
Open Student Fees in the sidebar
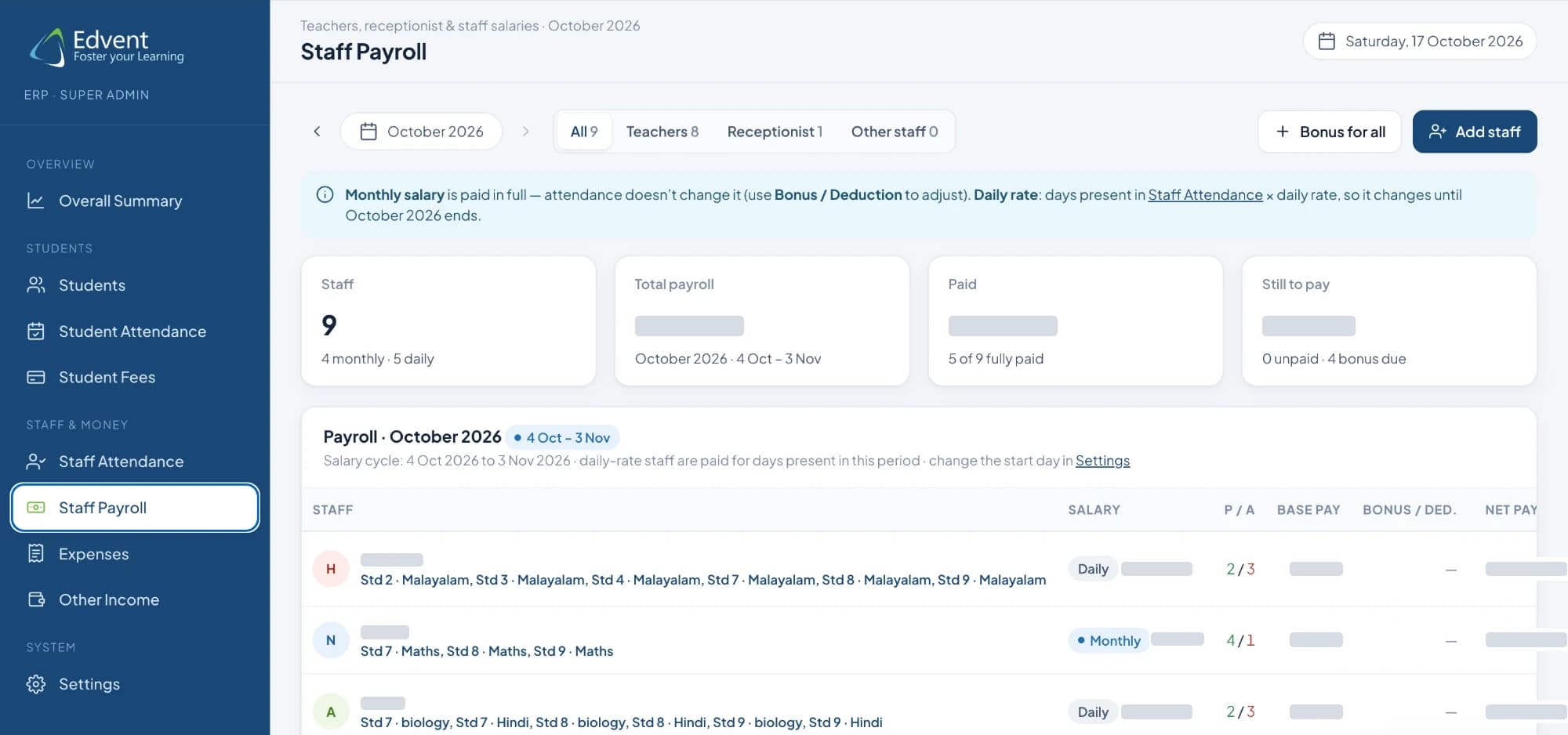click(135, 377)
